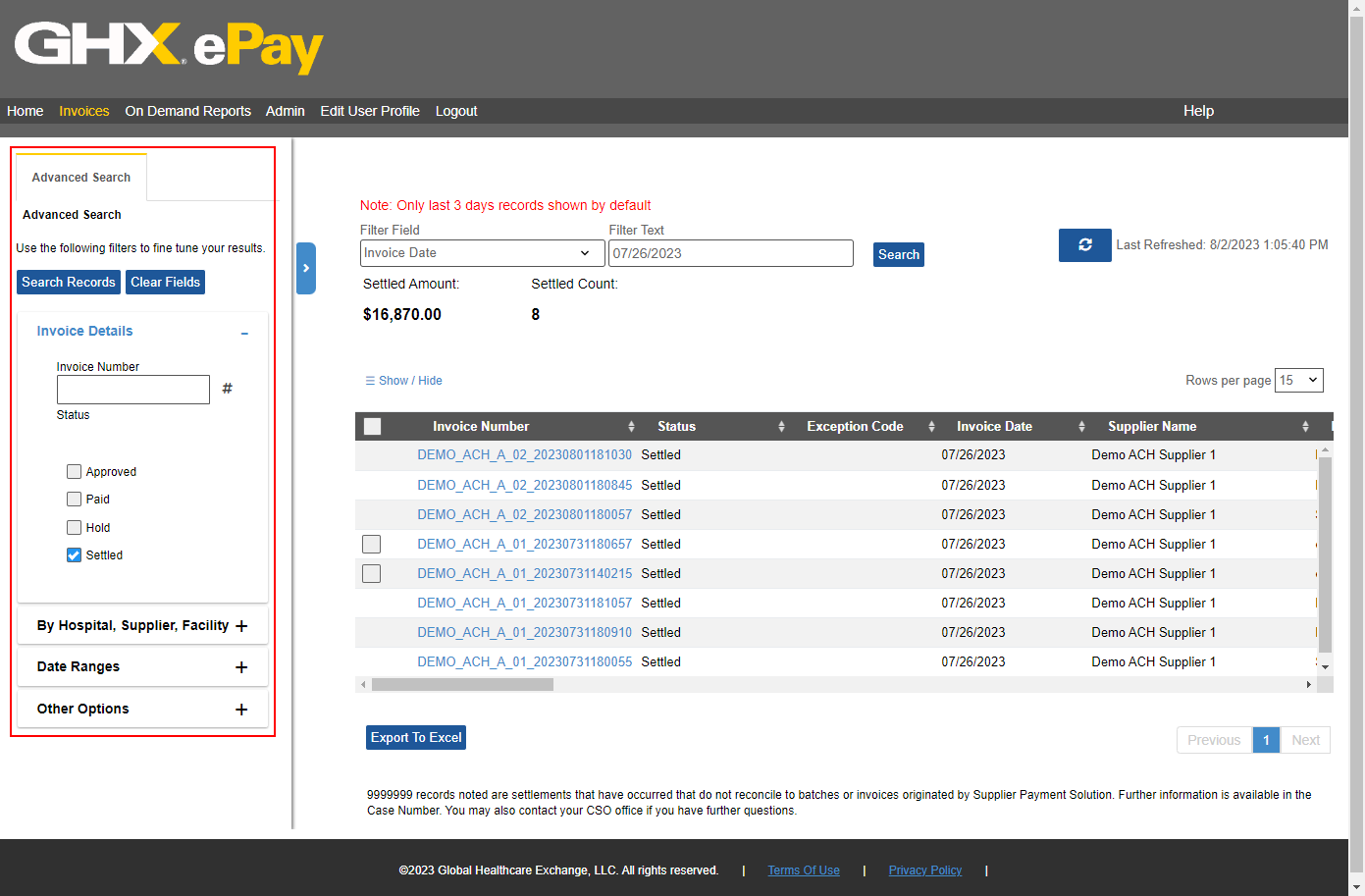Open invoice DEMO_ACH_A_02_20230801180057
Screen dimensions: 1365x896
tap(525, 515)
